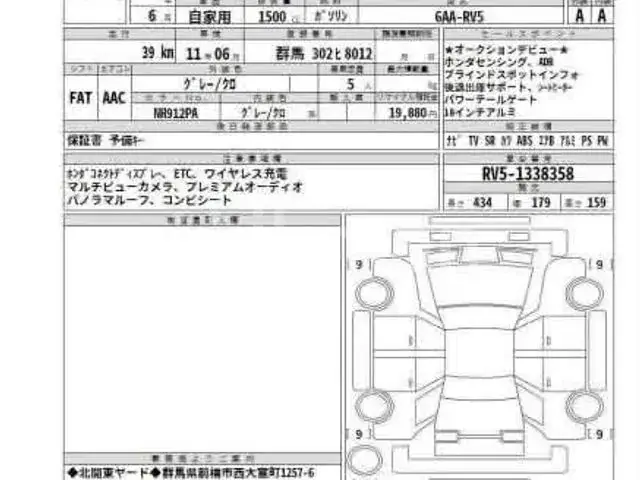This screenshot has width=640, height=480.
Task: Click the height dimension 159
Action: (x=596, y=202)
